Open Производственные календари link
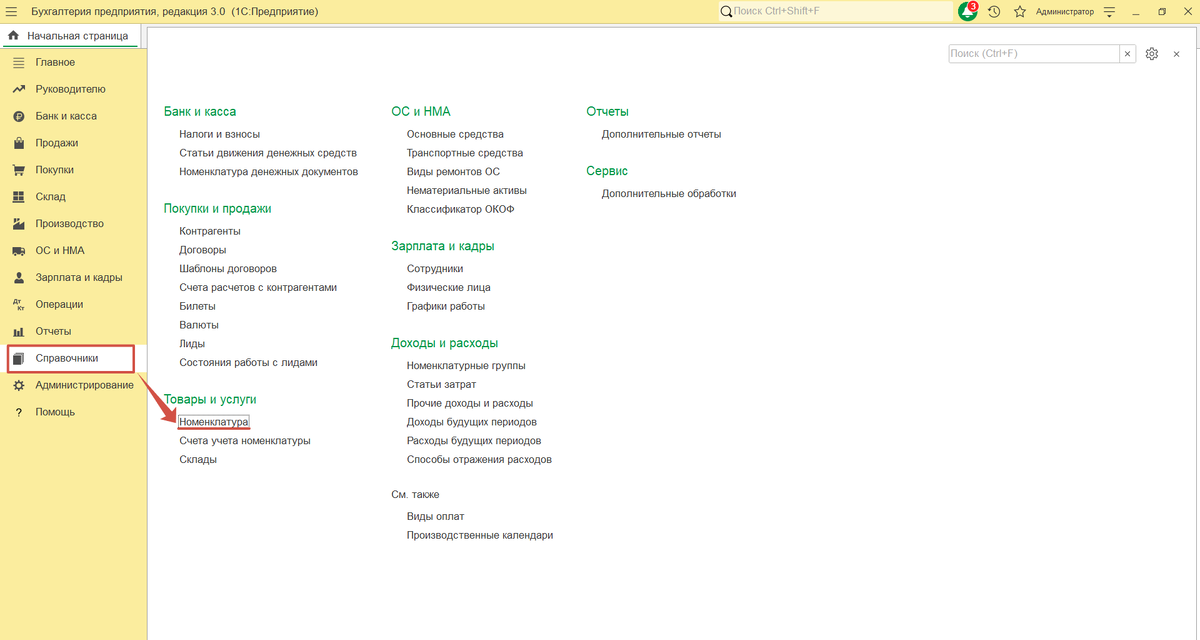This screenshot has width=1200, height=640. (x=480, y=536)
